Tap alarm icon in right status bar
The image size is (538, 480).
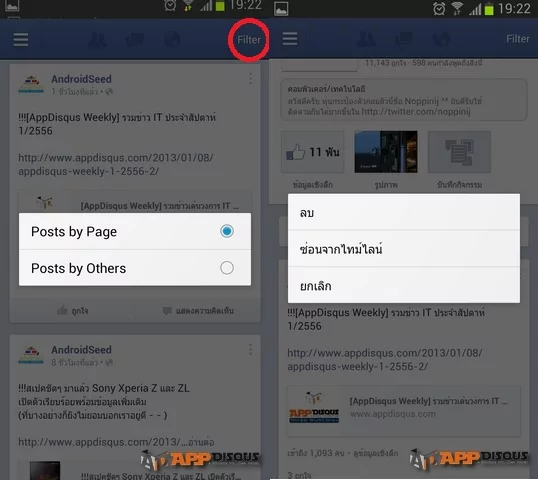tap(439, 8)
